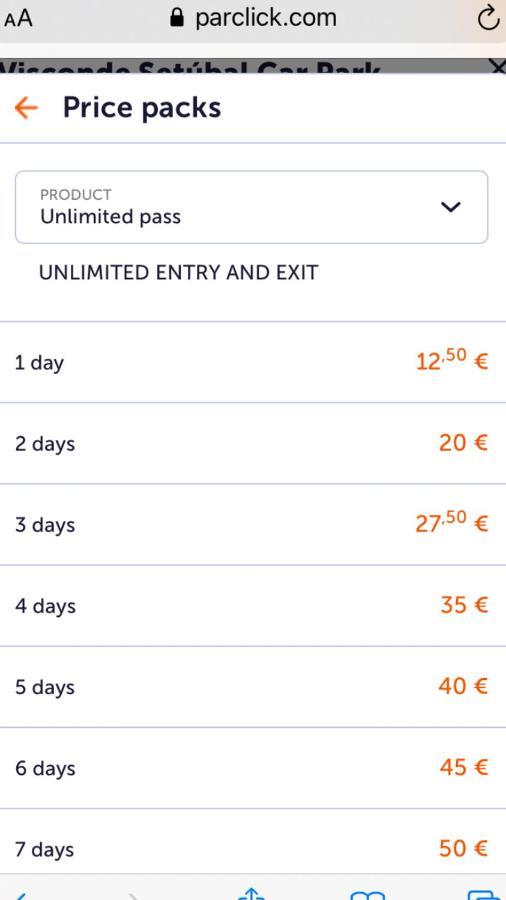
Task: Select the 2 days pack
Action: pyautogui.click(x=253, y=443)
